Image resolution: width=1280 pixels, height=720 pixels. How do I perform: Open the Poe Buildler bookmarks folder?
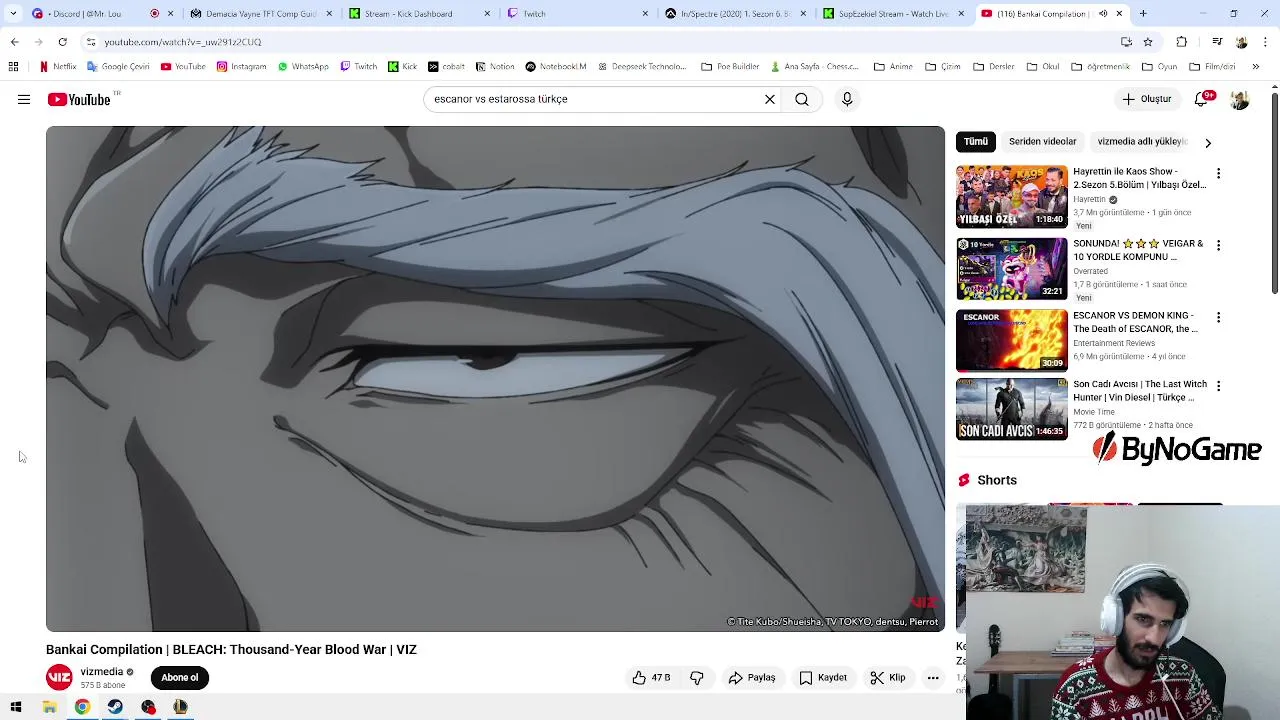[x=730, y=67]
